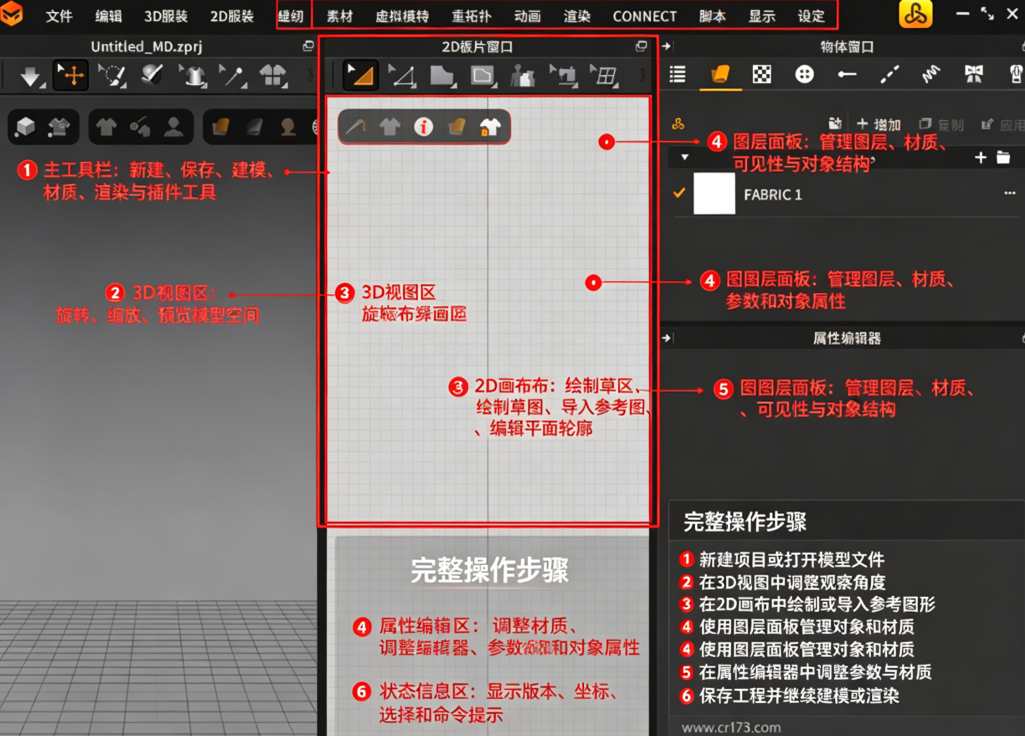This screenshot has height=736, width=1025.
Task: Select the FABRIC 1 row label
Action: (x=773, y=194)
